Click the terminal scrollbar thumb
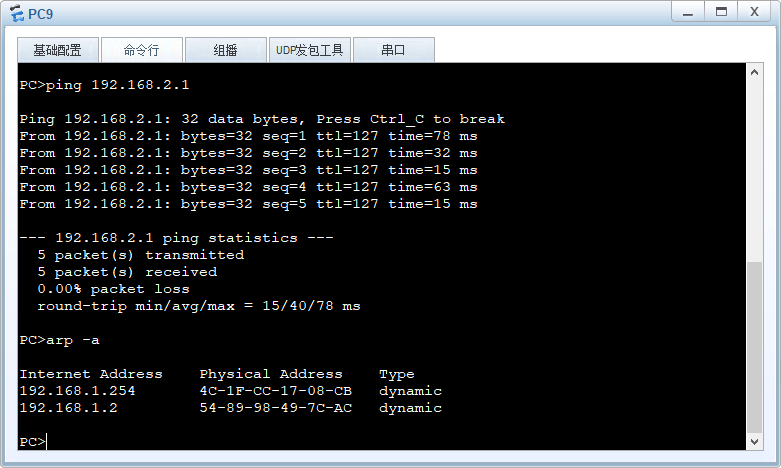 (755, 345)
